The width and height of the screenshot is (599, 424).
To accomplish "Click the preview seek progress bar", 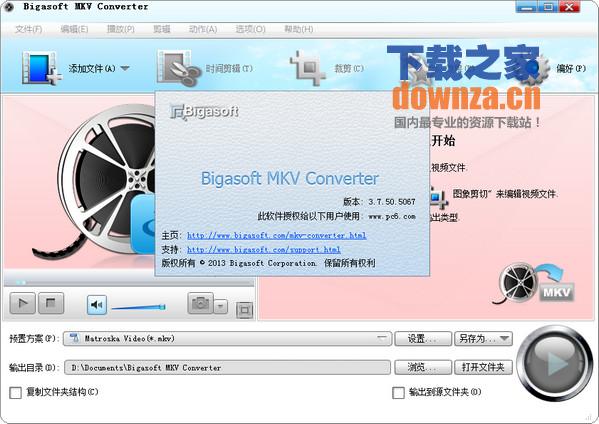I will click(x=129, y=282).
